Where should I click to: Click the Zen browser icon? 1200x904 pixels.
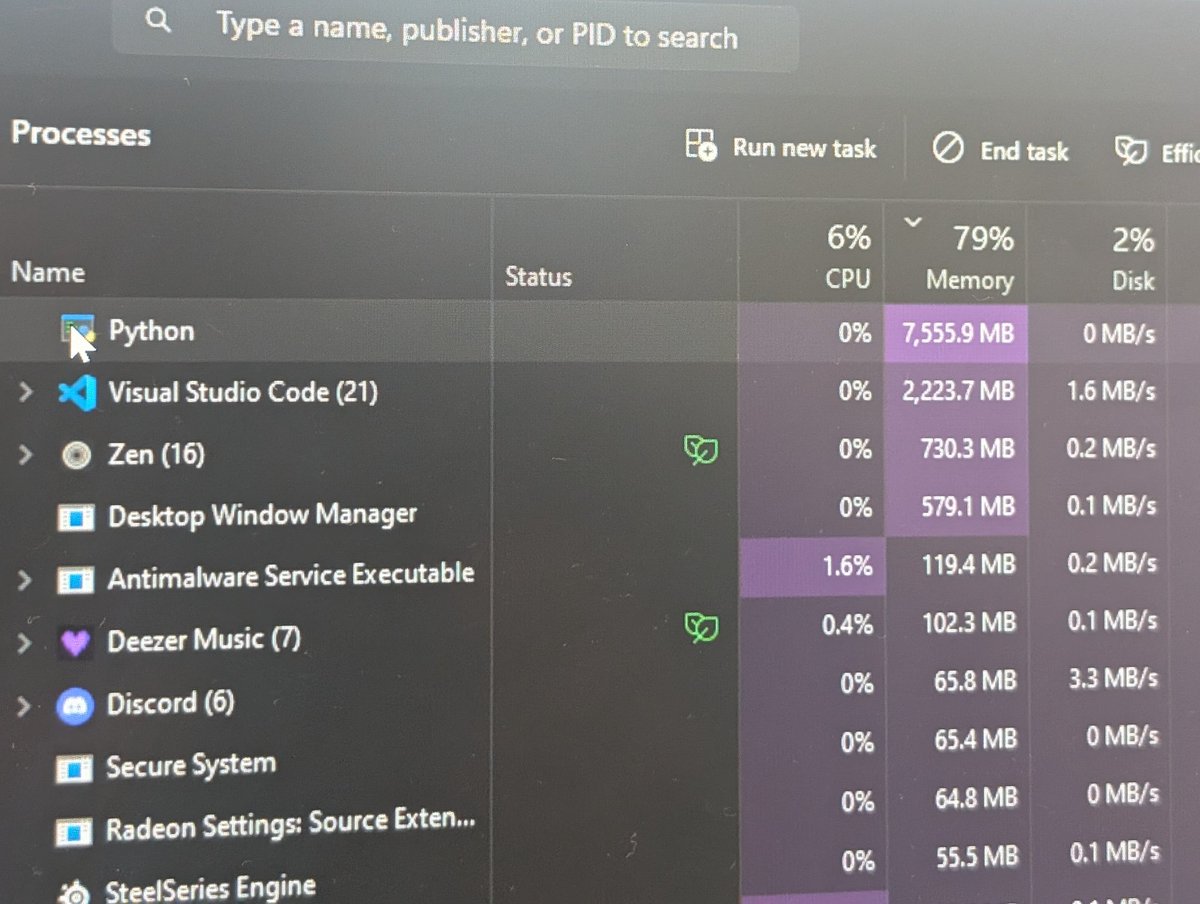(76, 455)
